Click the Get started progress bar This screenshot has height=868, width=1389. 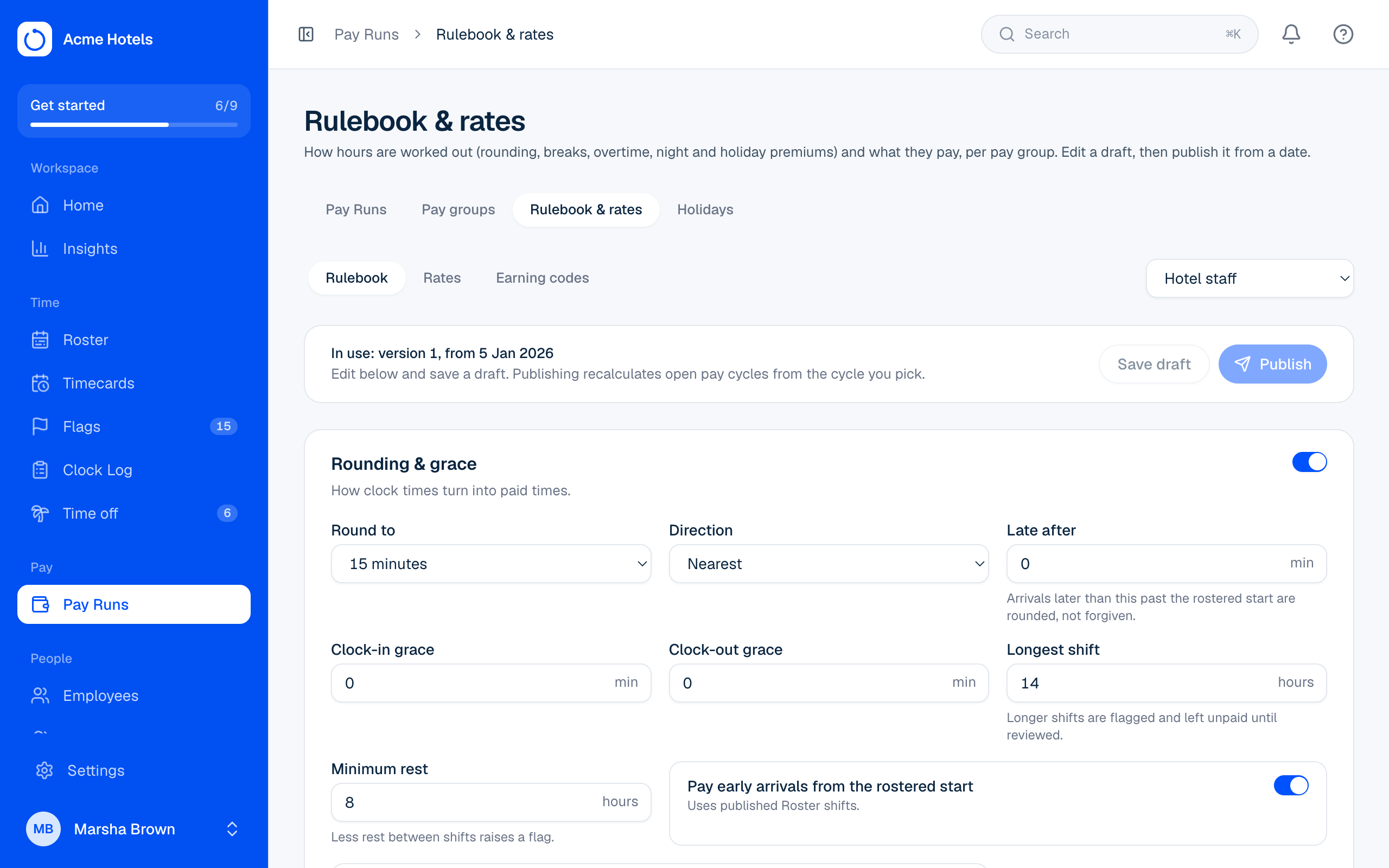(x=133, y=125)
